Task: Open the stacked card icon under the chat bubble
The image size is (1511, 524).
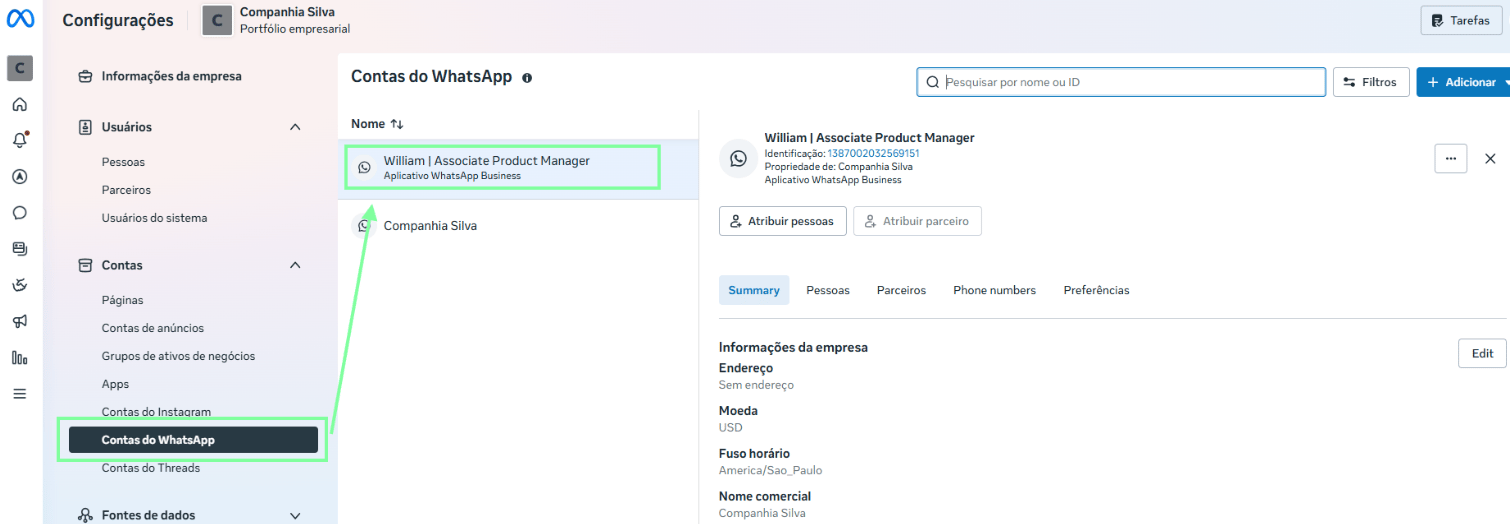Action: point(20,248)
